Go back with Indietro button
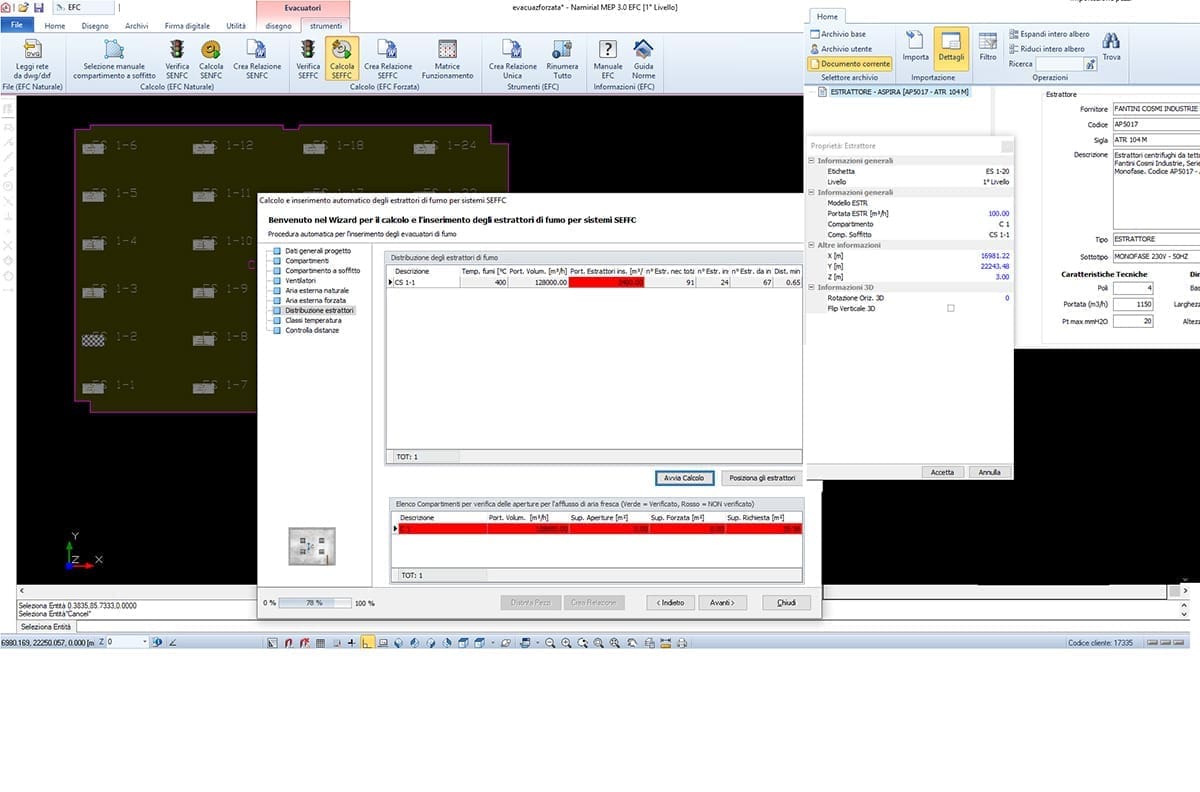1200x792 pixels. pos(671,603)
